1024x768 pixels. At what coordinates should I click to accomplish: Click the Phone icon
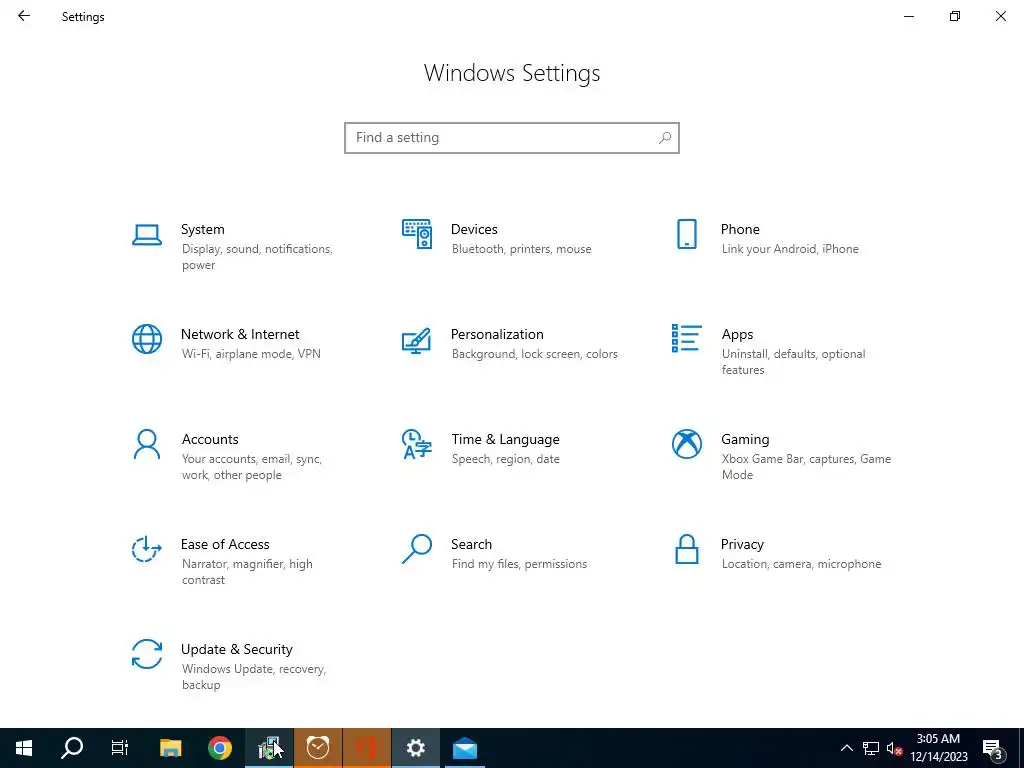click(686, 234)
